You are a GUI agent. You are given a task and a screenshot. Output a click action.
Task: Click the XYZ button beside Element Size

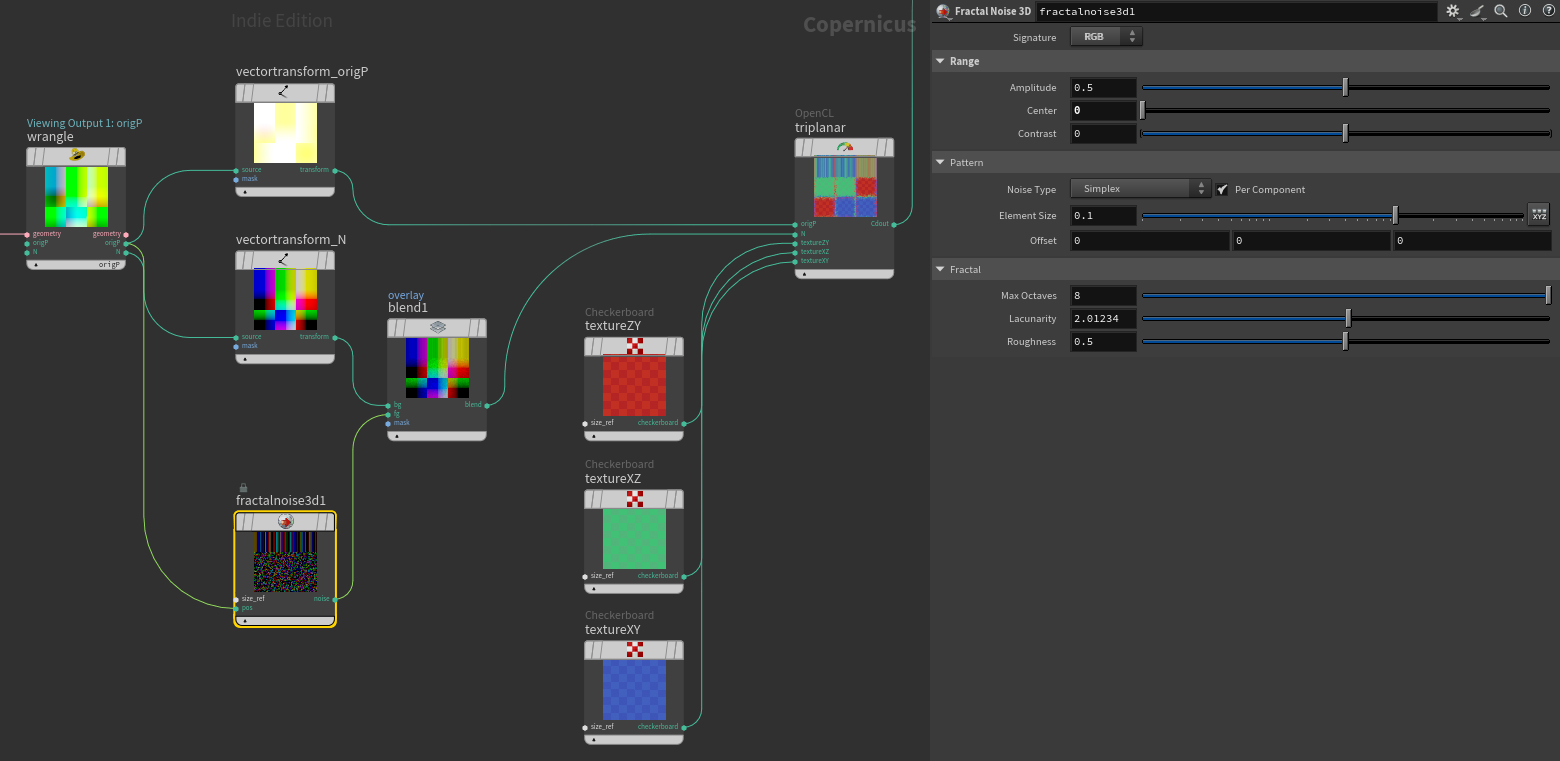1539,215
